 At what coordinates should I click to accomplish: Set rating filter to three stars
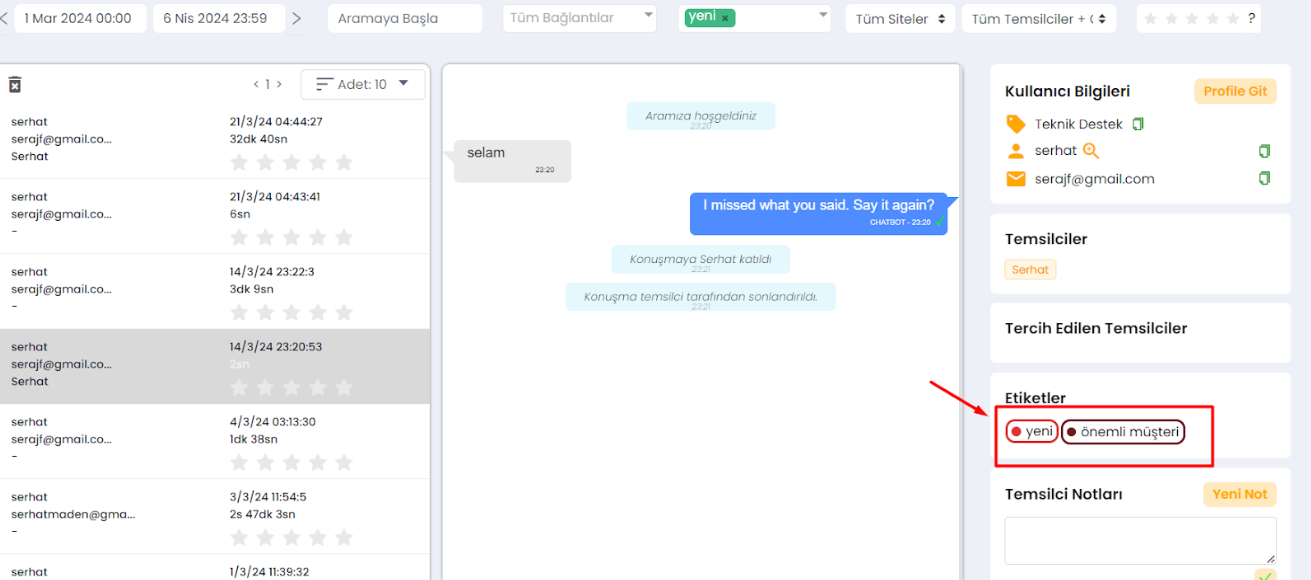(x=1193, y=18)
